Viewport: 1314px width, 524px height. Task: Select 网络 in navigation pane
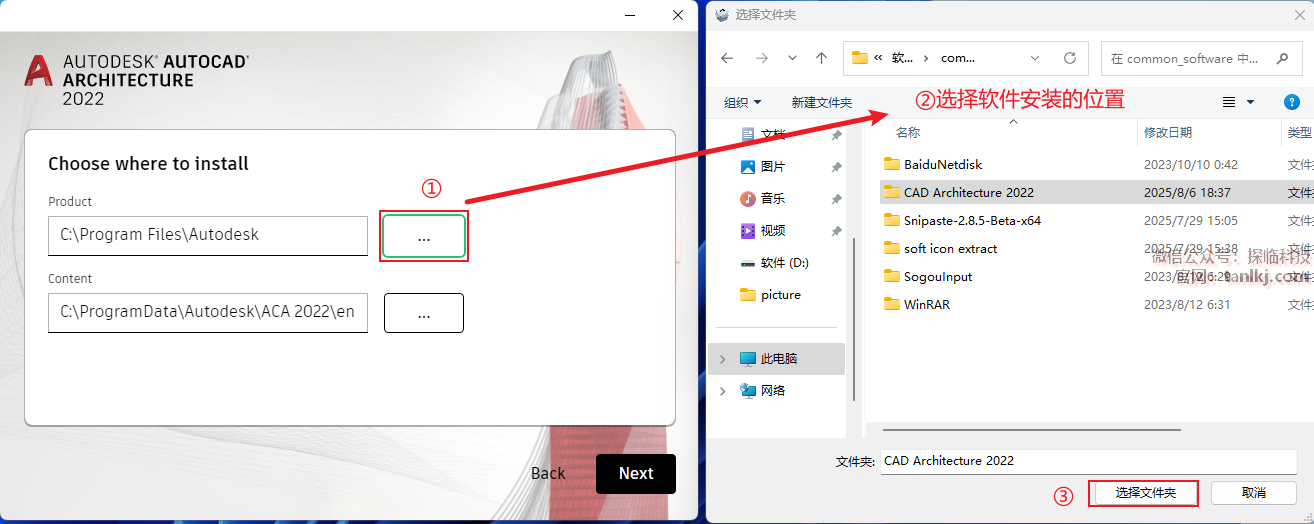(772, 390)
